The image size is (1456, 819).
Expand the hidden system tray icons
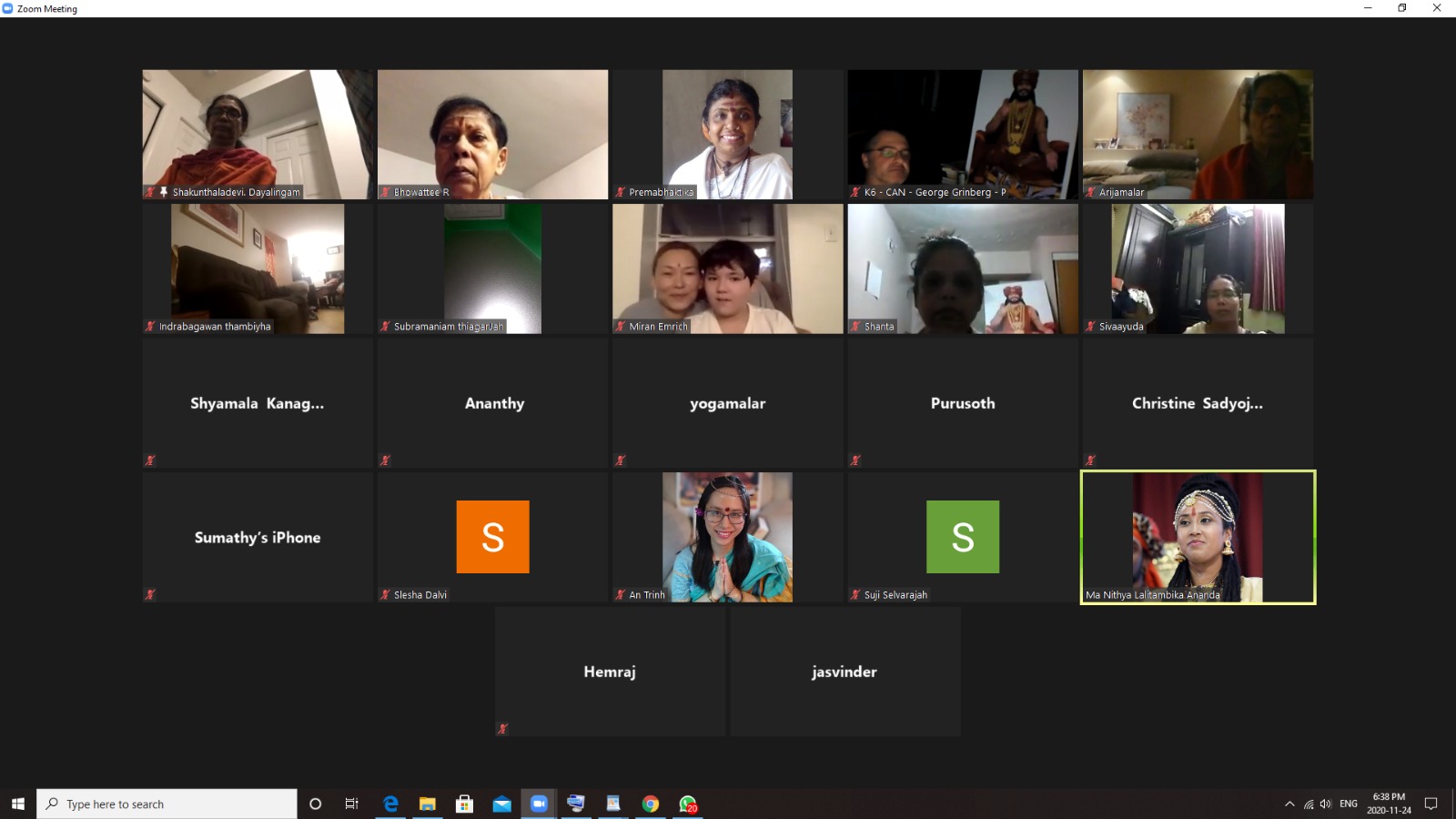[x=1289, y=804]
